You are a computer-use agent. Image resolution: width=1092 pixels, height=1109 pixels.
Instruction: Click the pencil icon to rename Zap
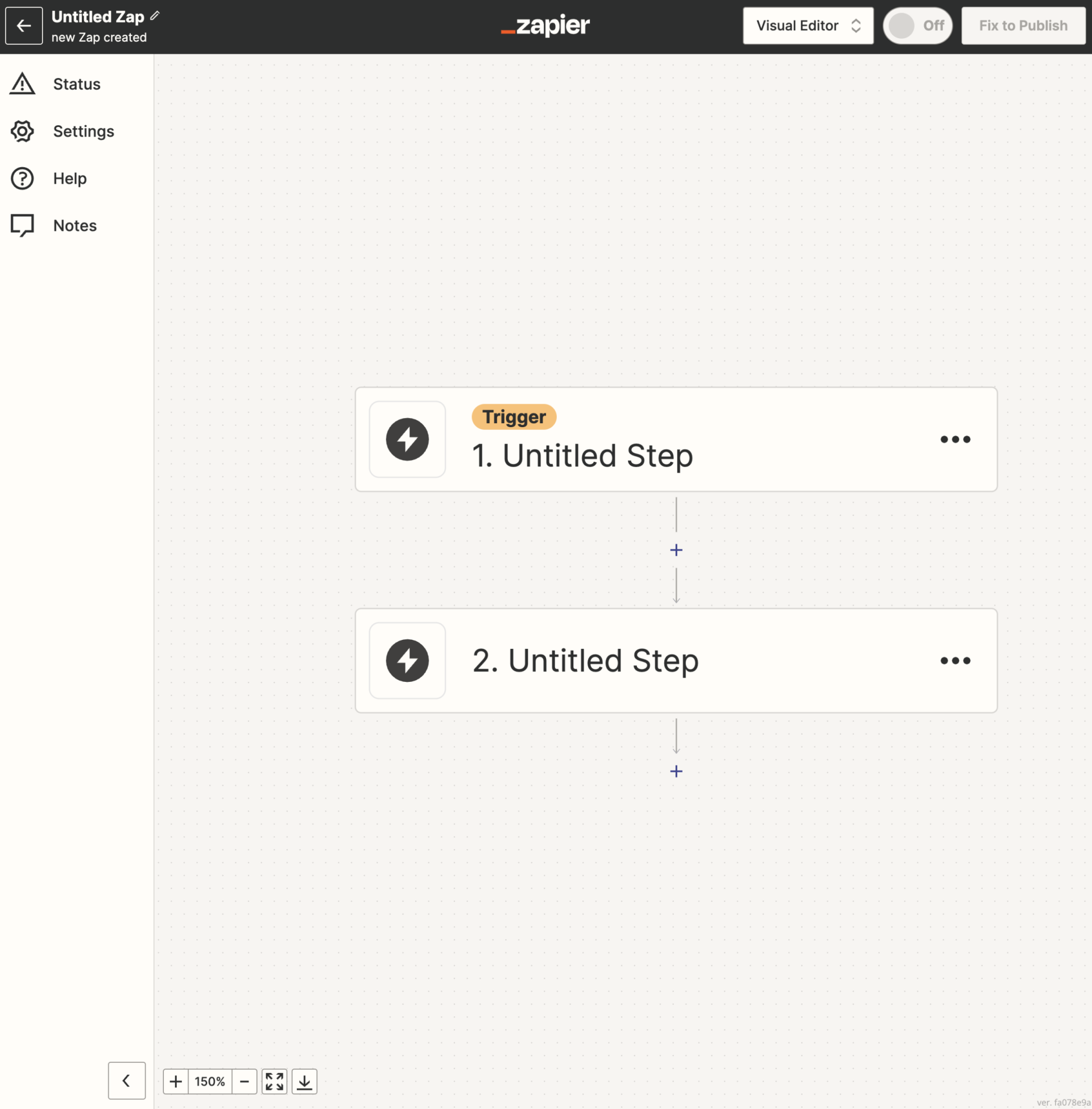point(155,16)
